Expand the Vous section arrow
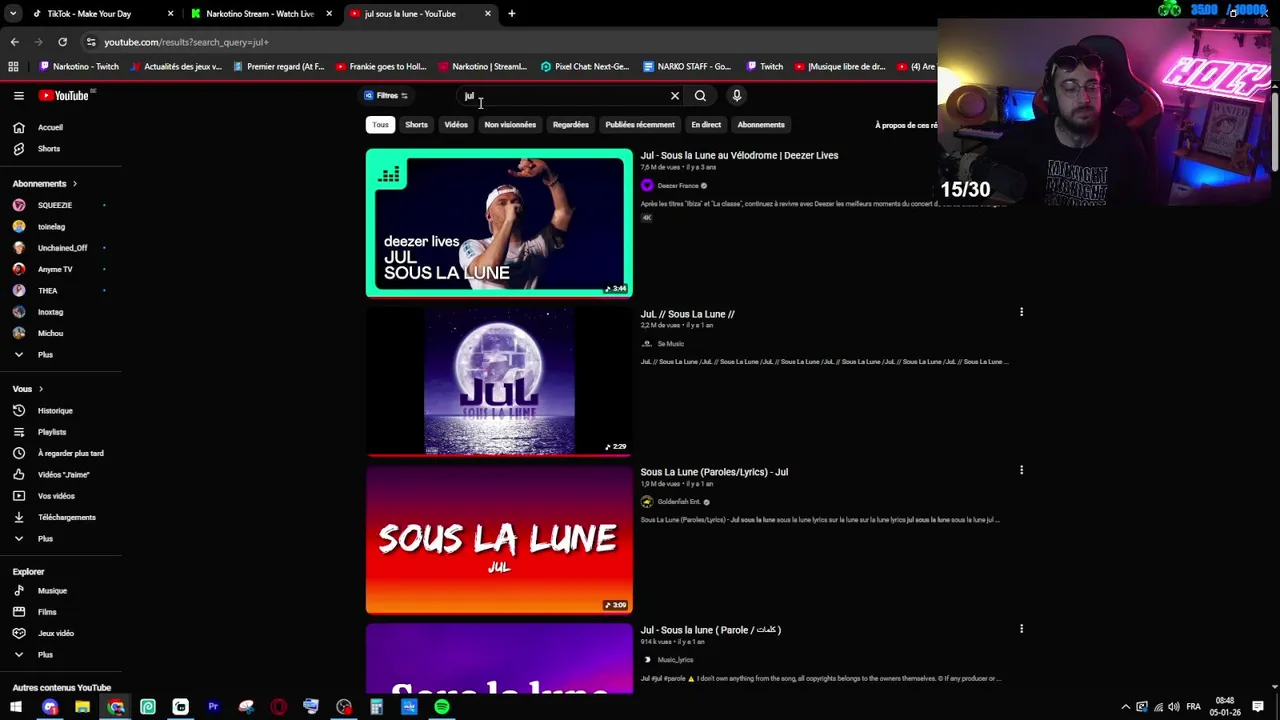This screenshot has height=720, width=1280. tap(41, 389)
